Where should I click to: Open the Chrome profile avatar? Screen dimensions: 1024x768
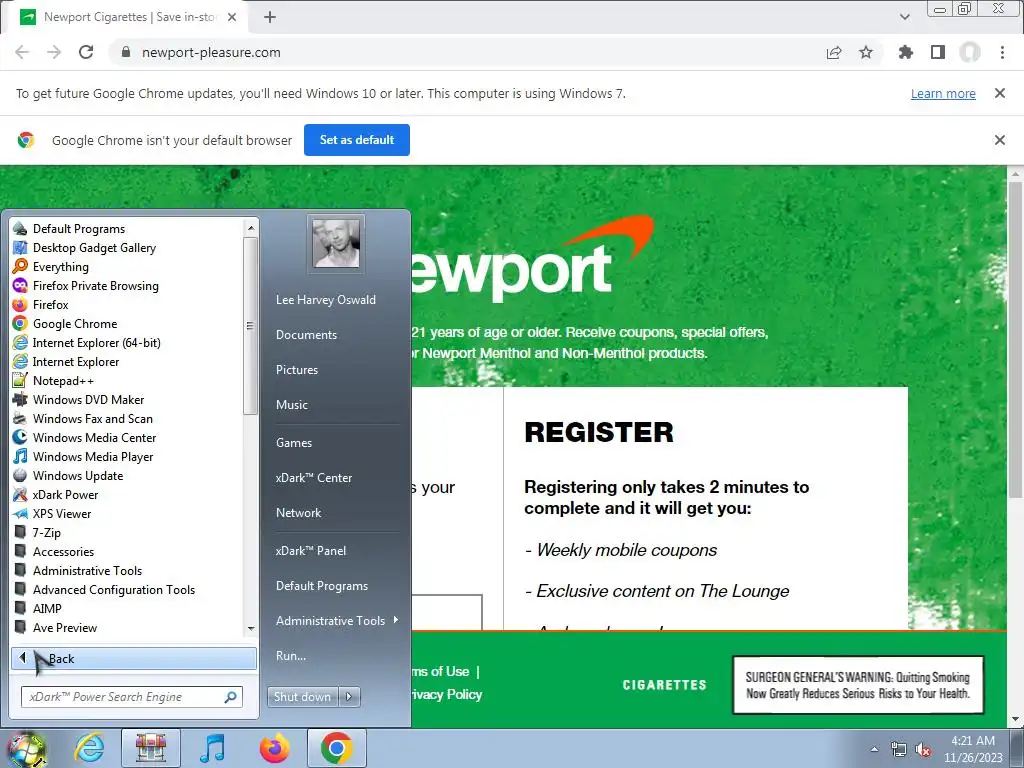[970, 52]
